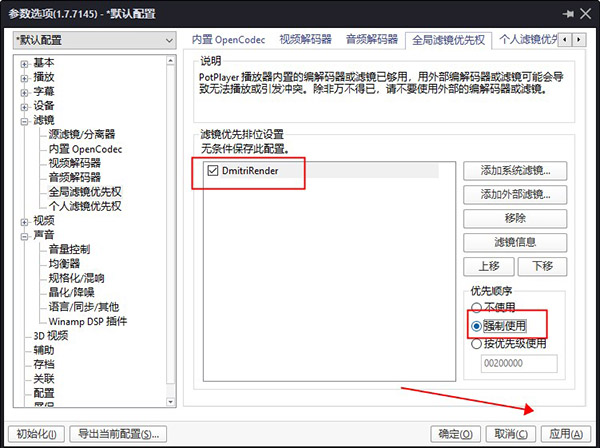This screenshot has height=448, width=600.
Task: Click the tree scrollbar up arrow
Action: [x=171, y=60]
